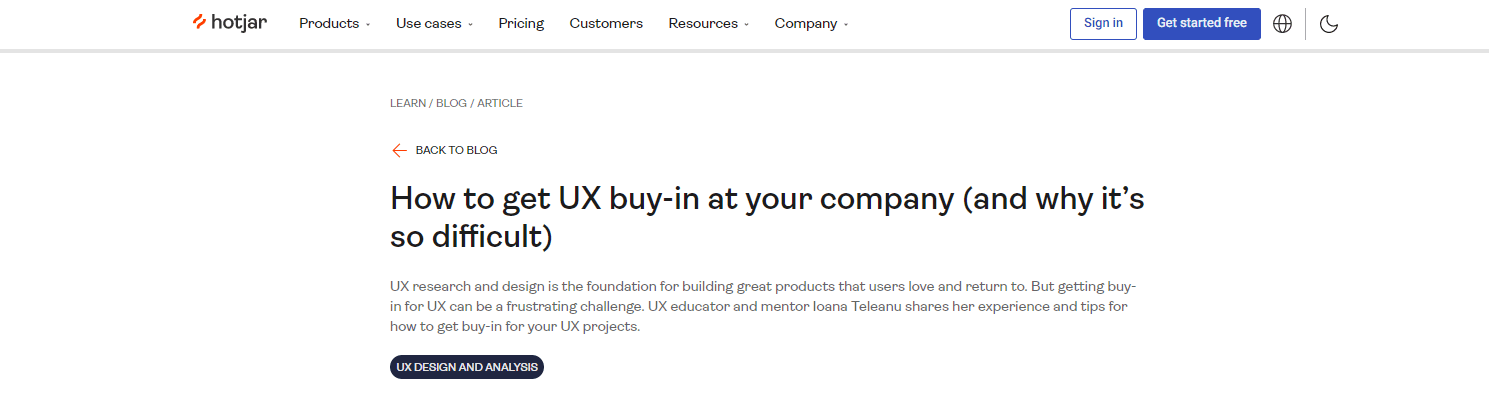Click the hotjar wordmark text
This screenshot has width=1489, height=414.
point(239,22)
